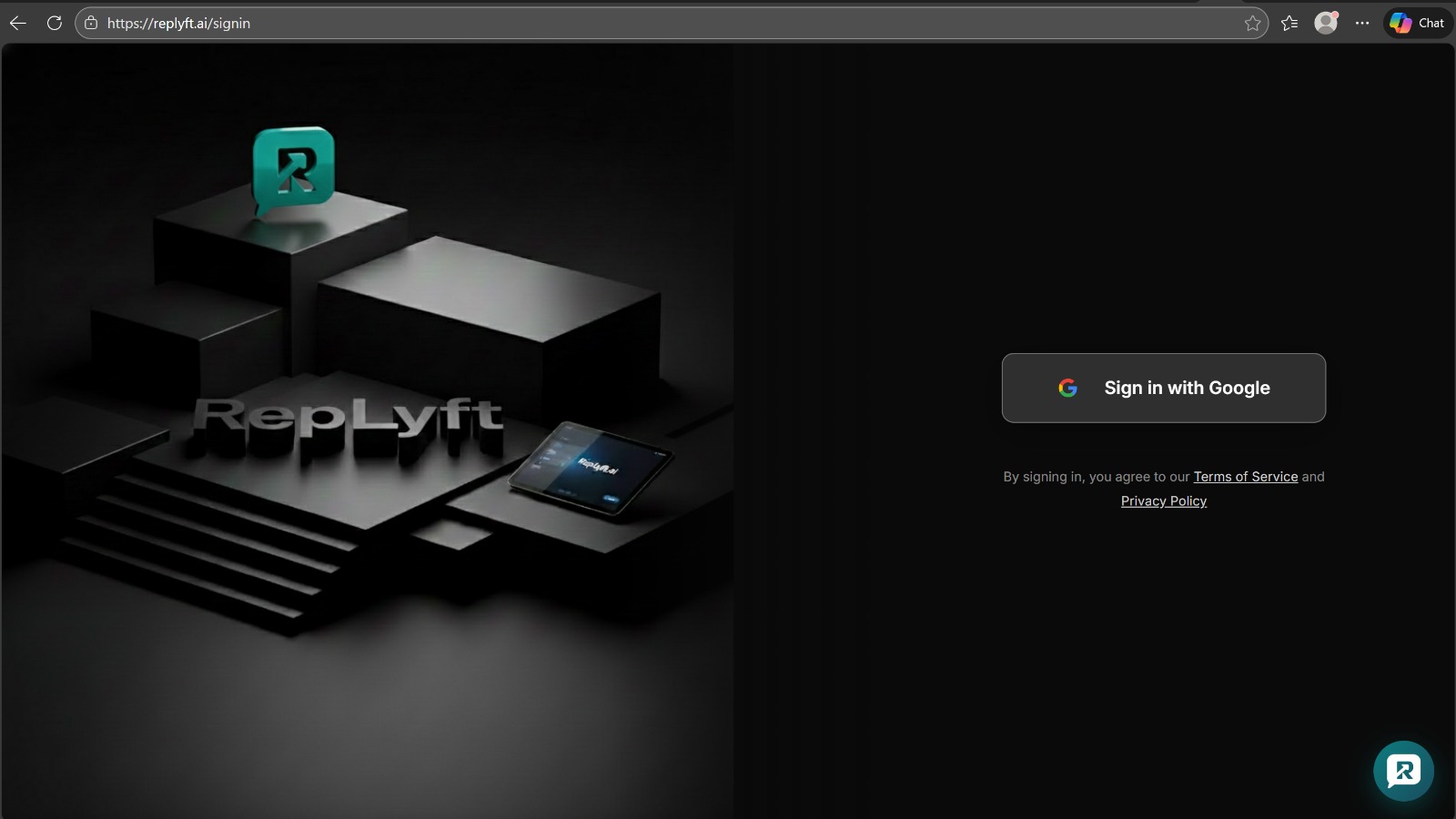This screenshot has width=1456, height=819.
Task: Click the back navigation arrow
Action: 18,23
